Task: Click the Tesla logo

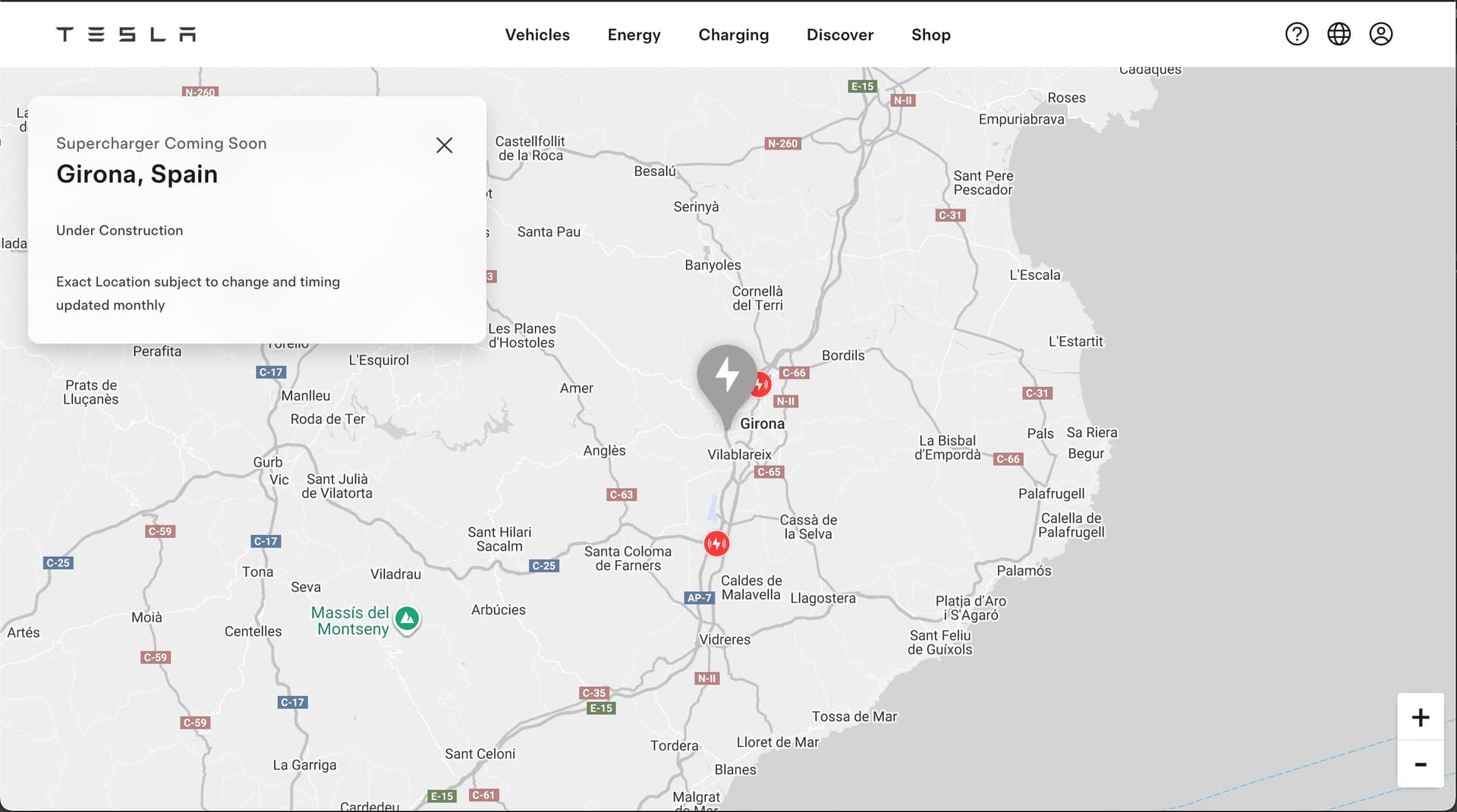Action: tap(126, 34)
